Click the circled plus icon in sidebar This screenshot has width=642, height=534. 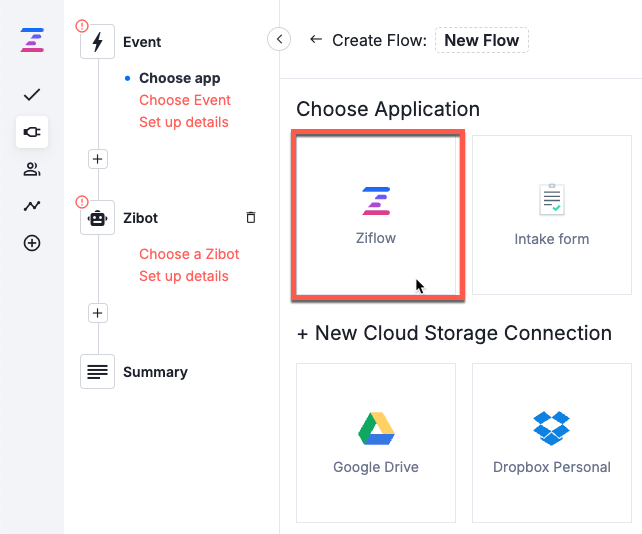tap(32, 243)
